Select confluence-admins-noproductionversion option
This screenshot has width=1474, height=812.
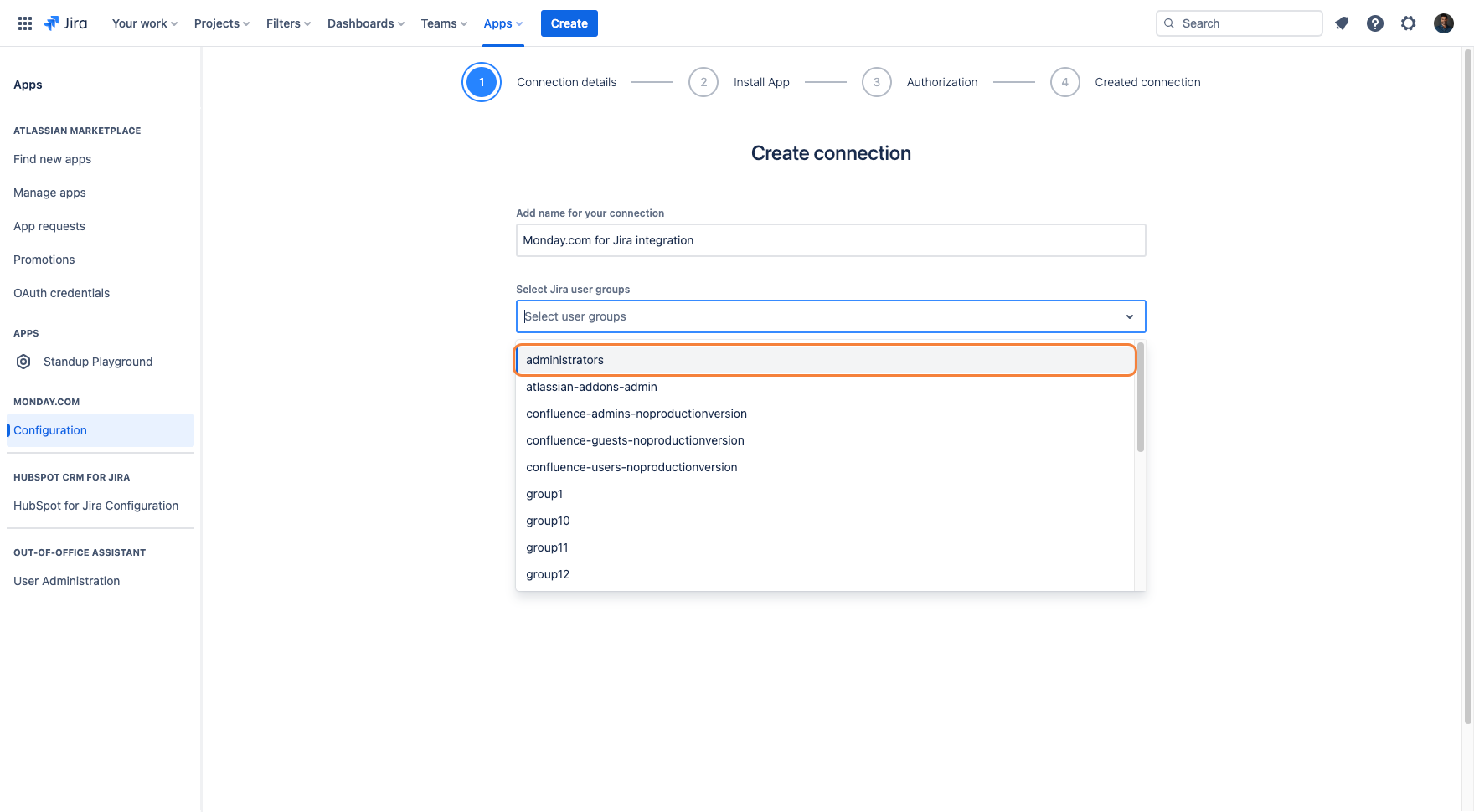pos(825,414)
